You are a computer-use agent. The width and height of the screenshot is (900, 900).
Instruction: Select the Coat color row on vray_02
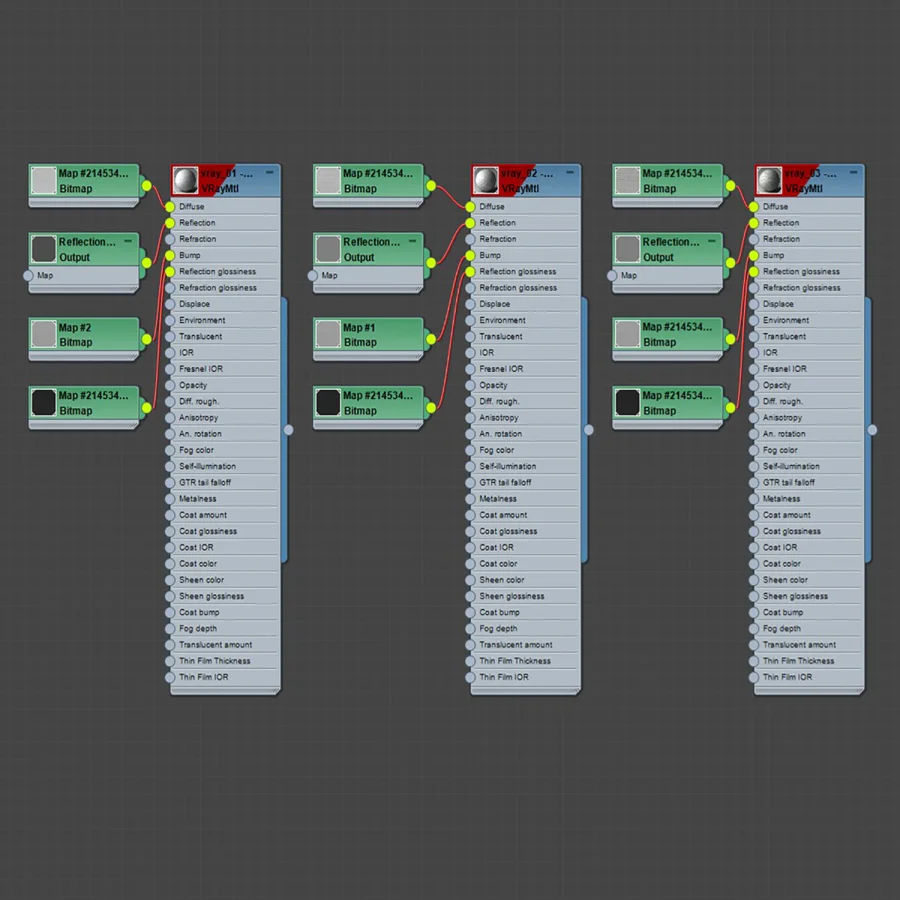click(x=526, y=564)
